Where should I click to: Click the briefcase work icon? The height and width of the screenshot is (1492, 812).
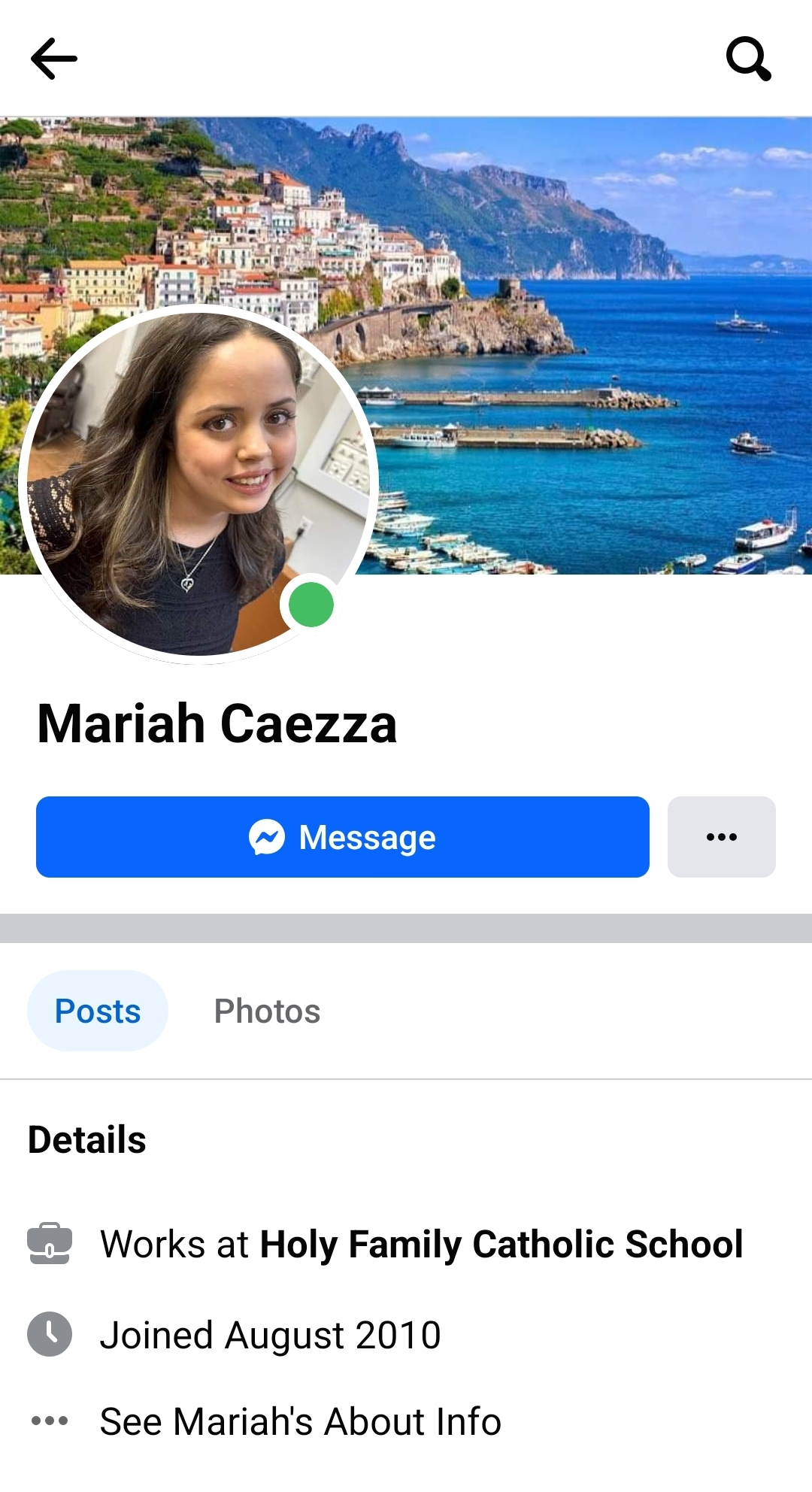[x=50, y=1243]
